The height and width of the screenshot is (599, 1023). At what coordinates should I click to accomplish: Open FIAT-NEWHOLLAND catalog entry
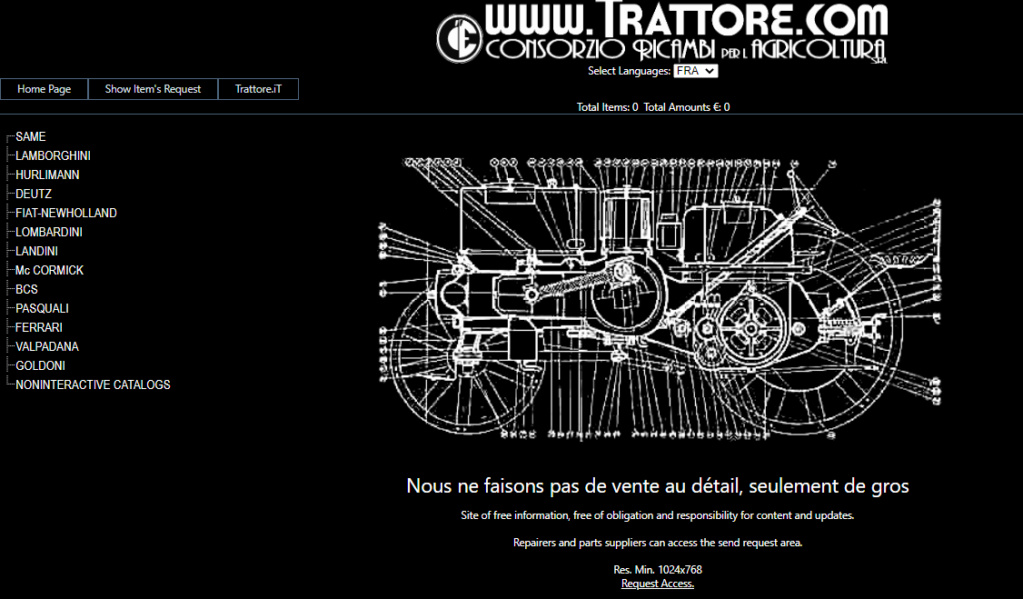[66, 213]
